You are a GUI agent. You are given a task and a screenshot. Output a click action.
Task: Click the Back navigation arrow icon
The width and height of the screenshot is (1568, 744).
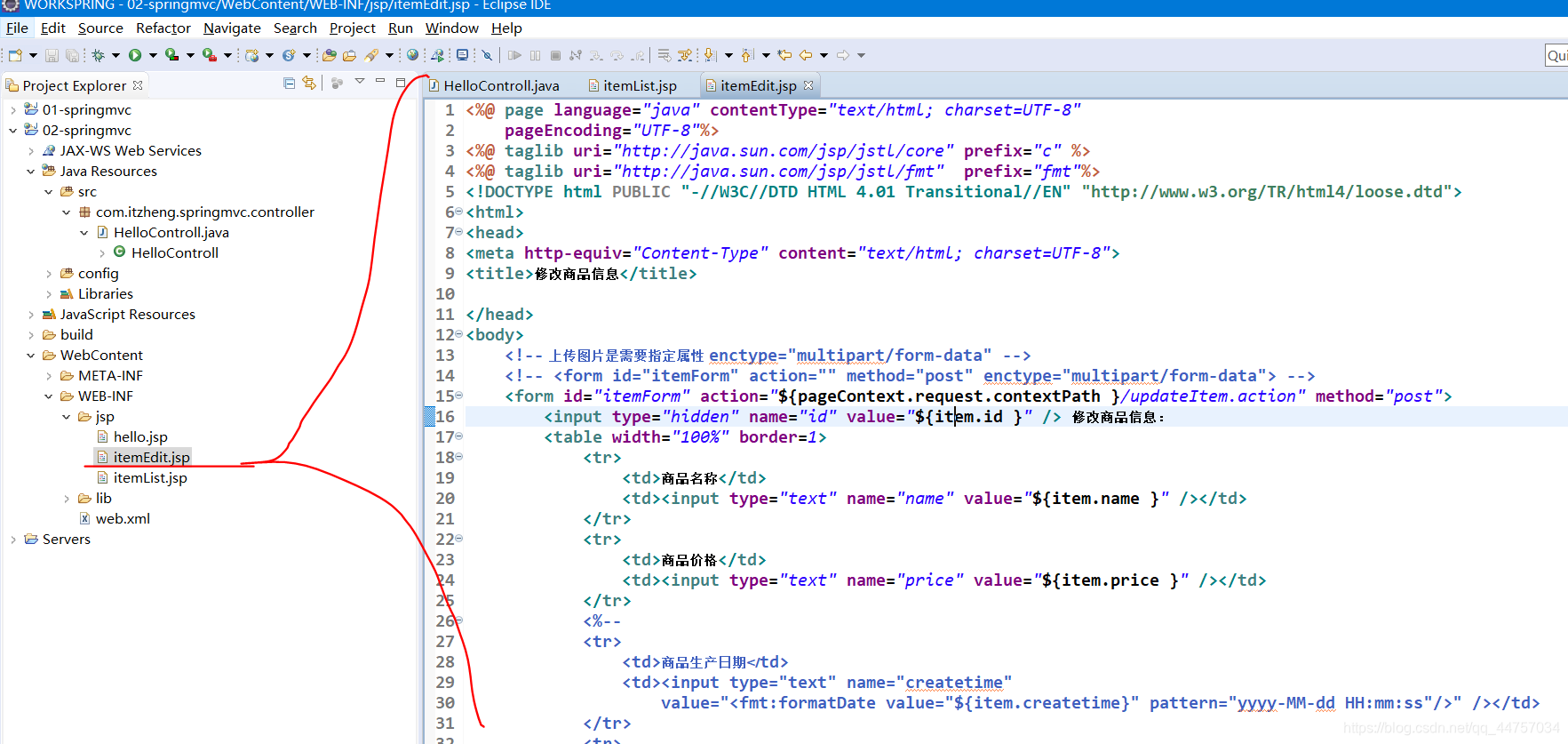tap(806, 55)
